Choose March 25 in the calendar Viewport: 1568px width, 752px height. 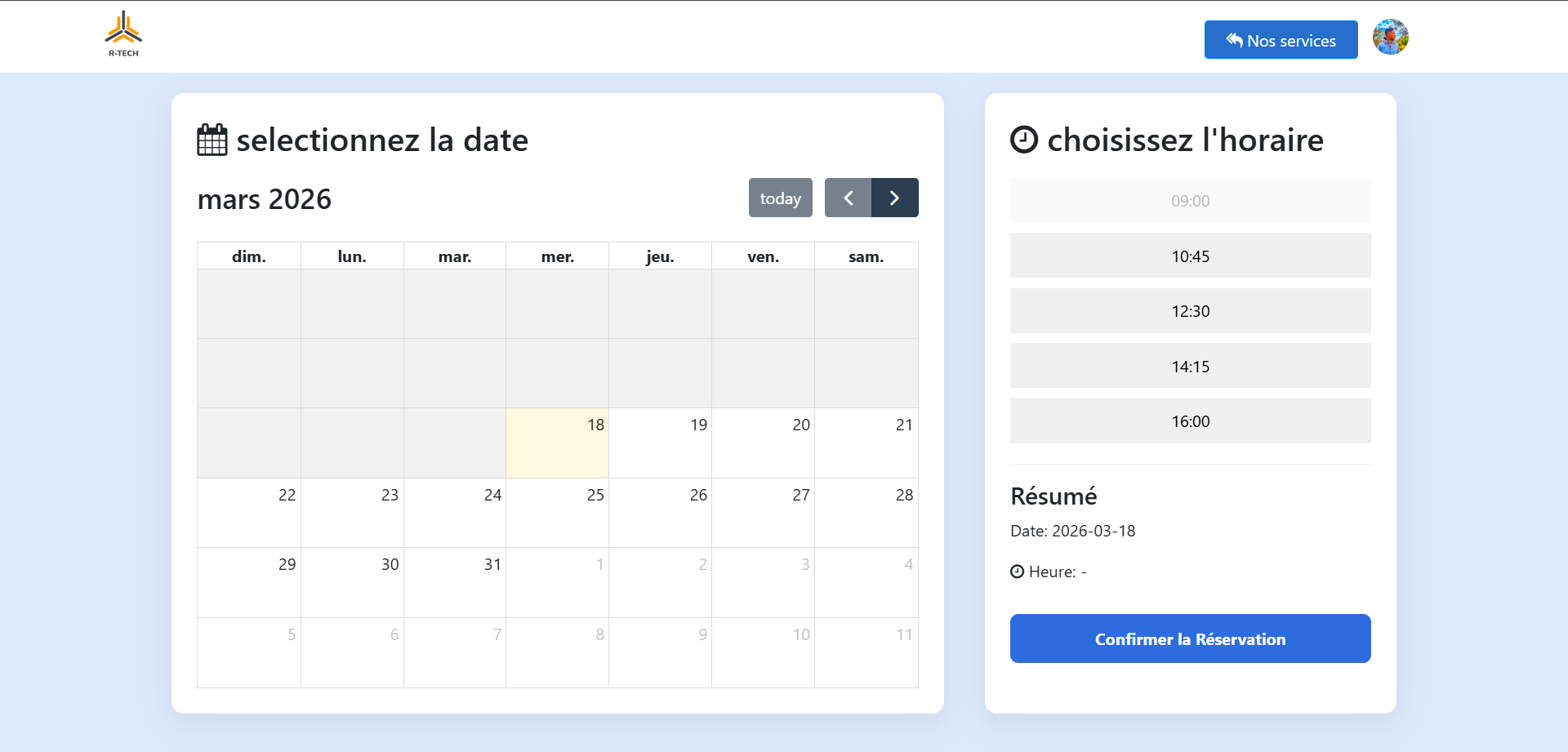(x=557, y=513)
